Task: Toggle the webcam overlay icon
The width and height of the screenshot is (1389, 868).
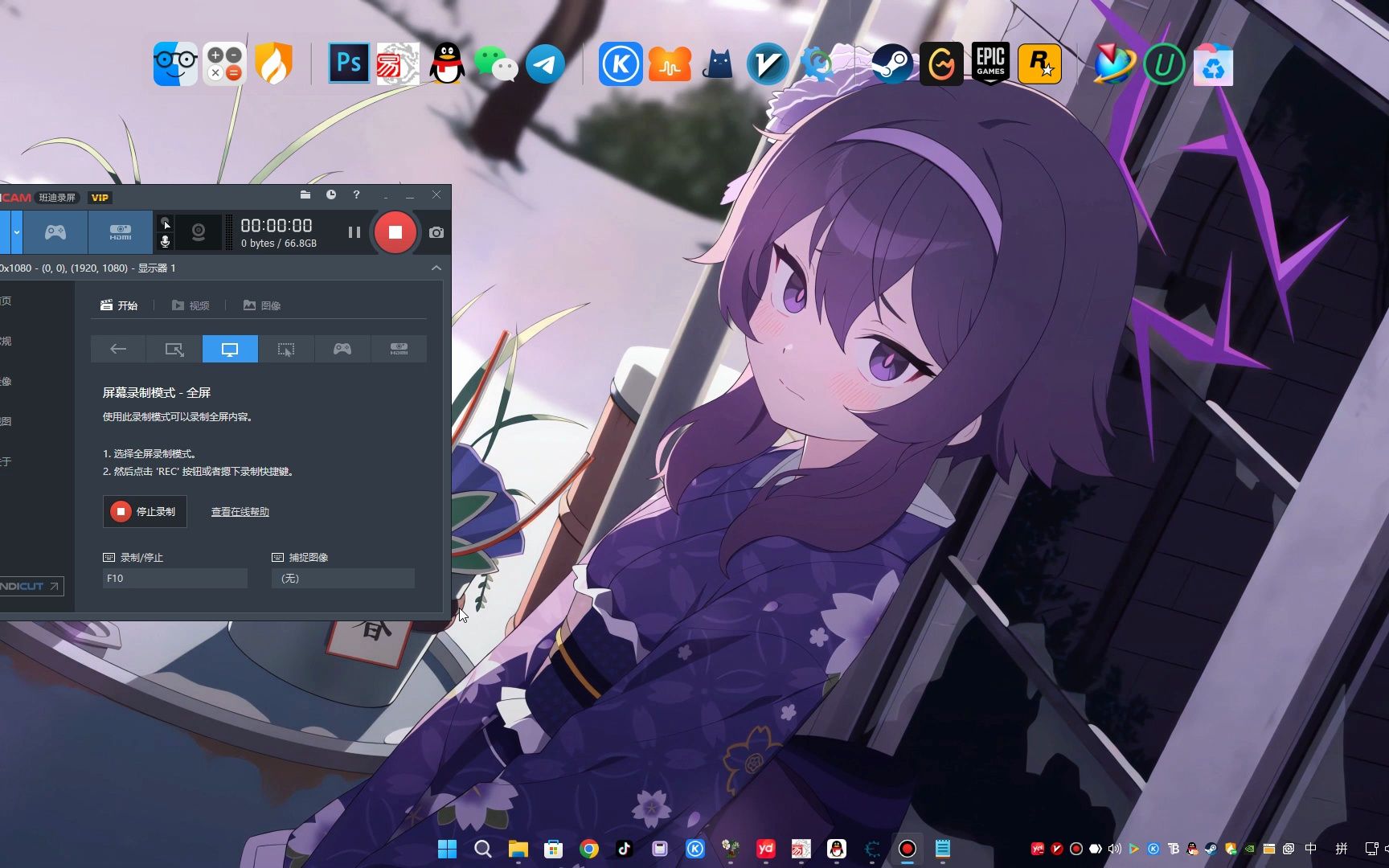Action: [199, 232]
